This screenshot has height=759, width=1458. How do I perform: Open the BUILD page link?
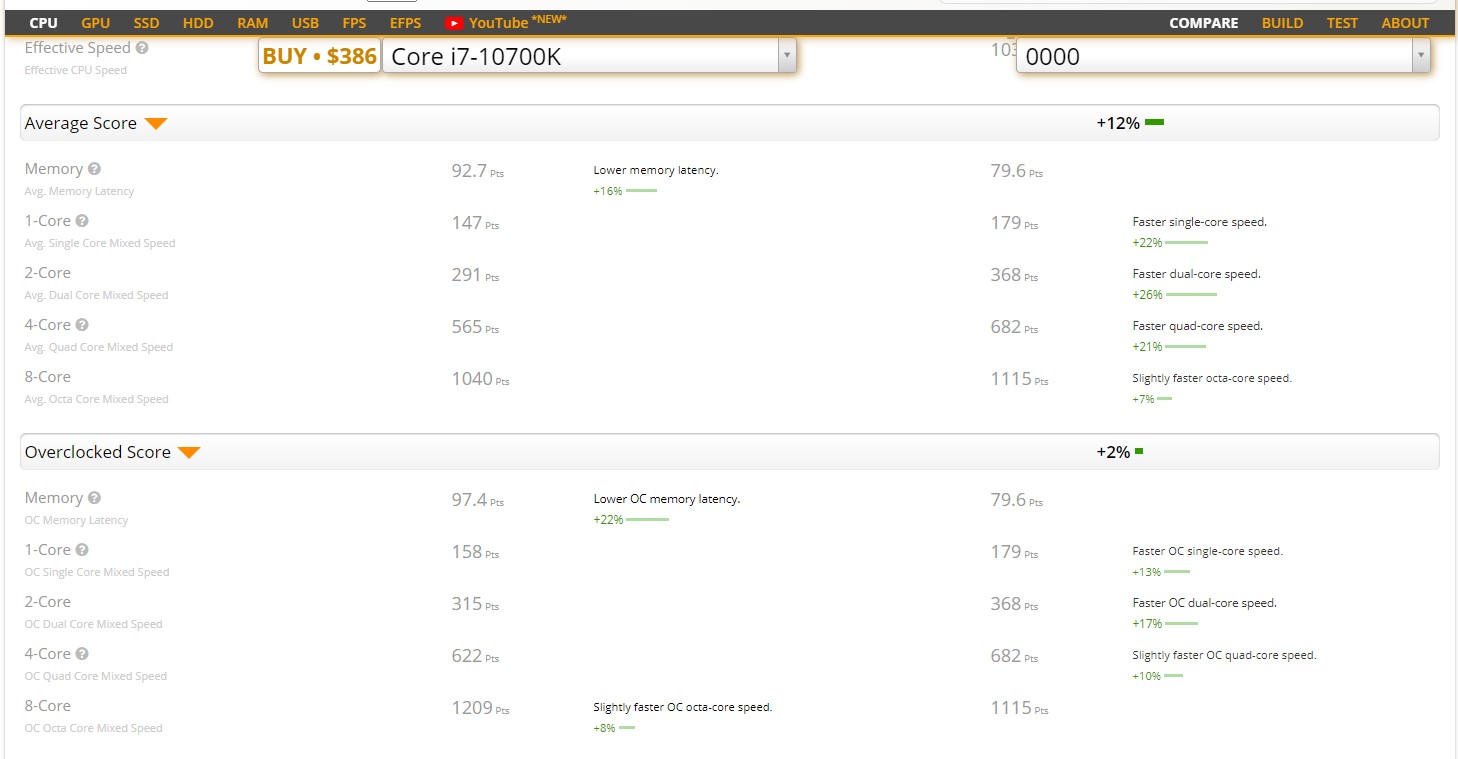(1282, 23)
